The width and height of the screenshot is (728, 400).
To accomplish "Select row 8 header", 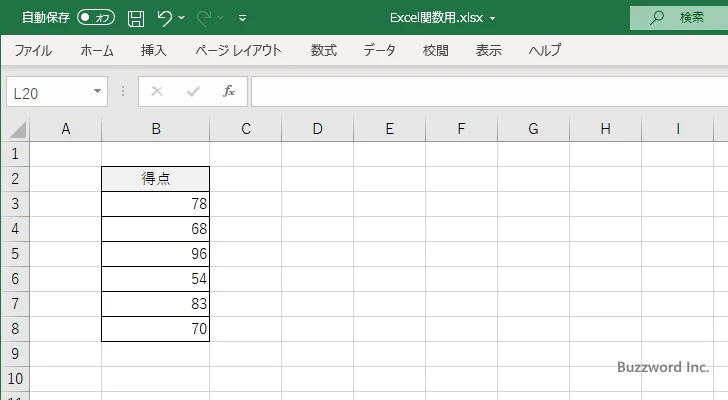I will point(15,329).
